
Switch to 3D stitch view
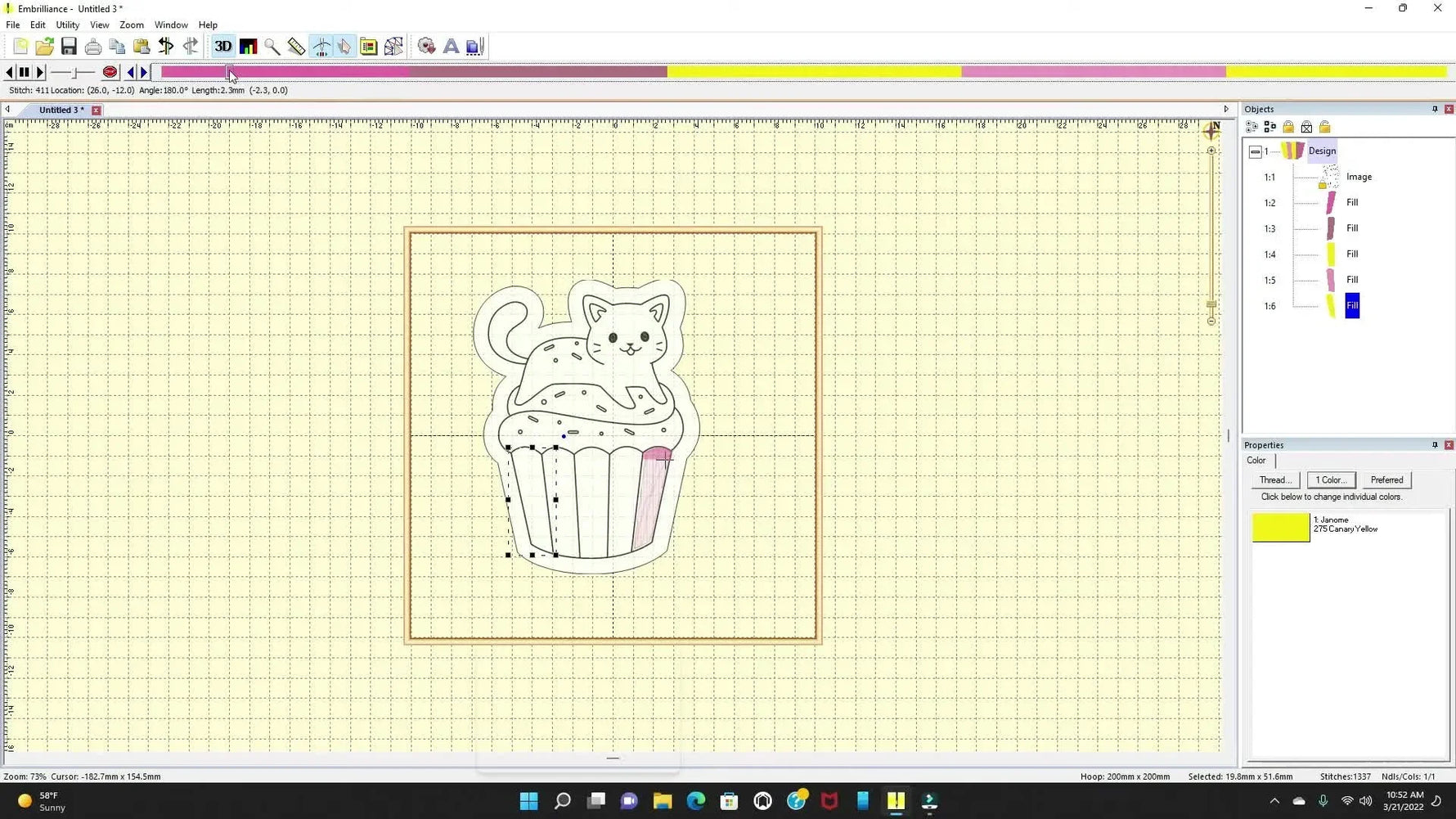(x=222, y=47)
